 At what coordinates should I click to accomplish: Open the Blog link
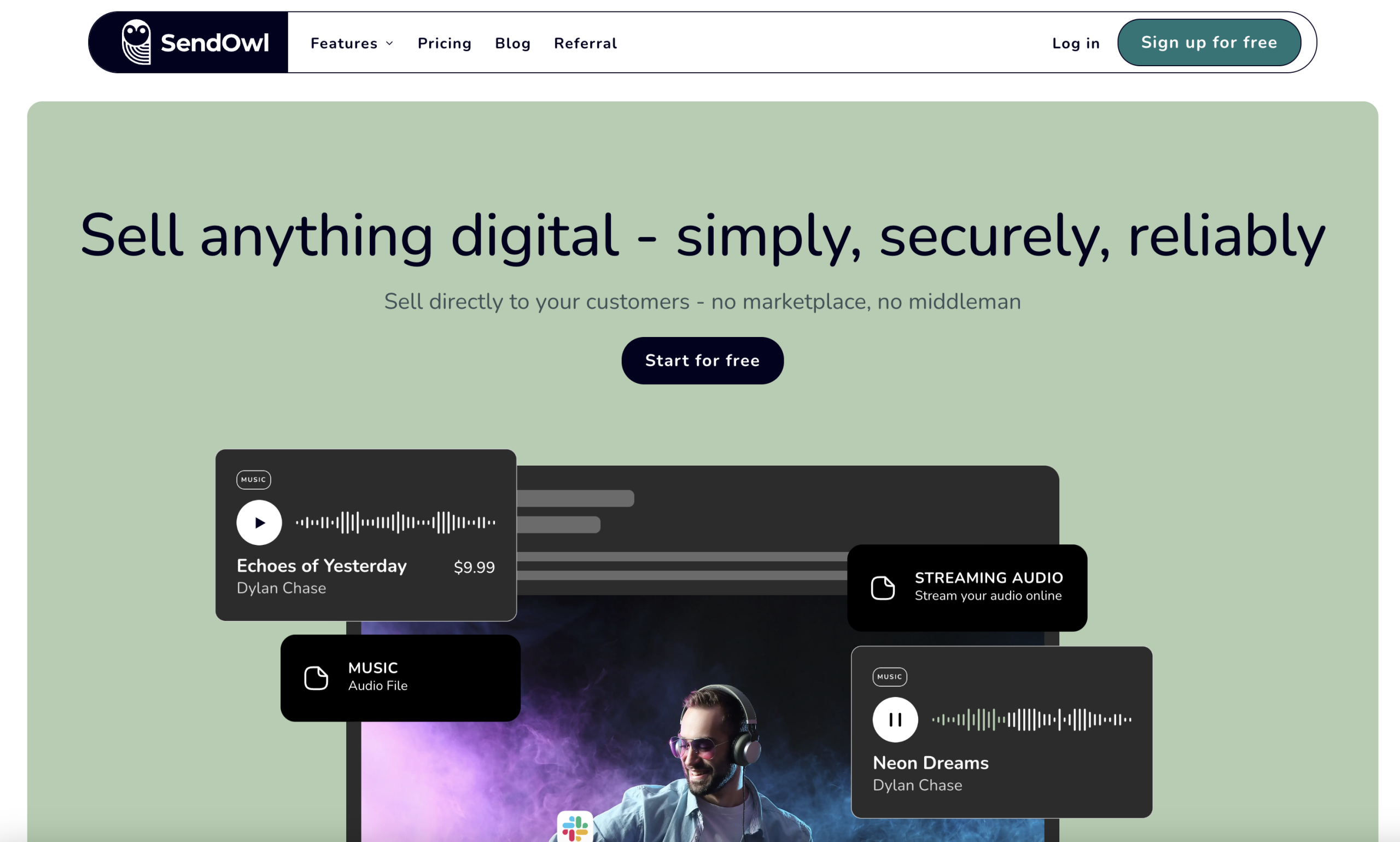pos(512,43)
